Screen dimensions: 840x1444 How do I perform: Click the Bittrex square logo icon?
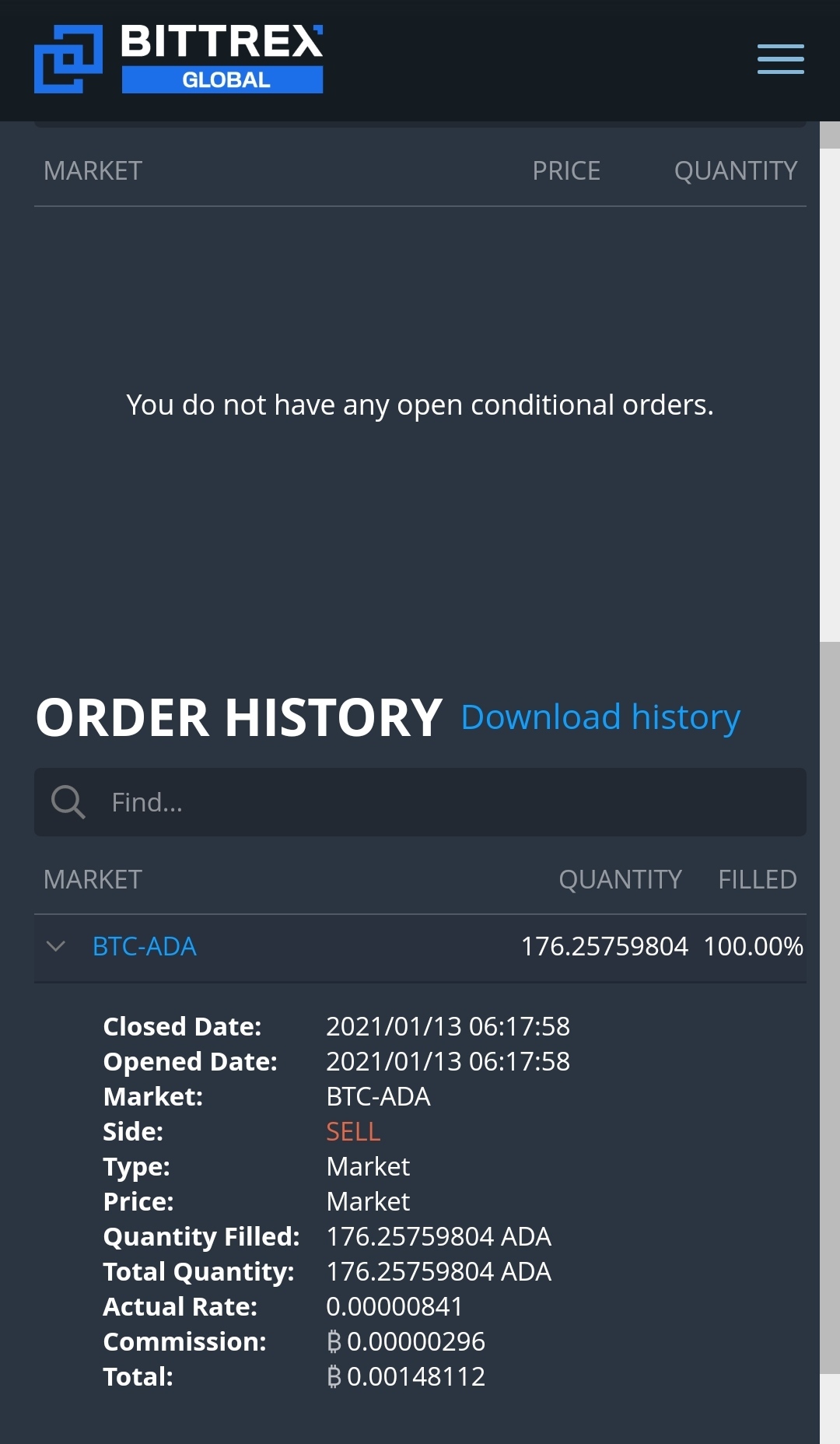(68, 59)
